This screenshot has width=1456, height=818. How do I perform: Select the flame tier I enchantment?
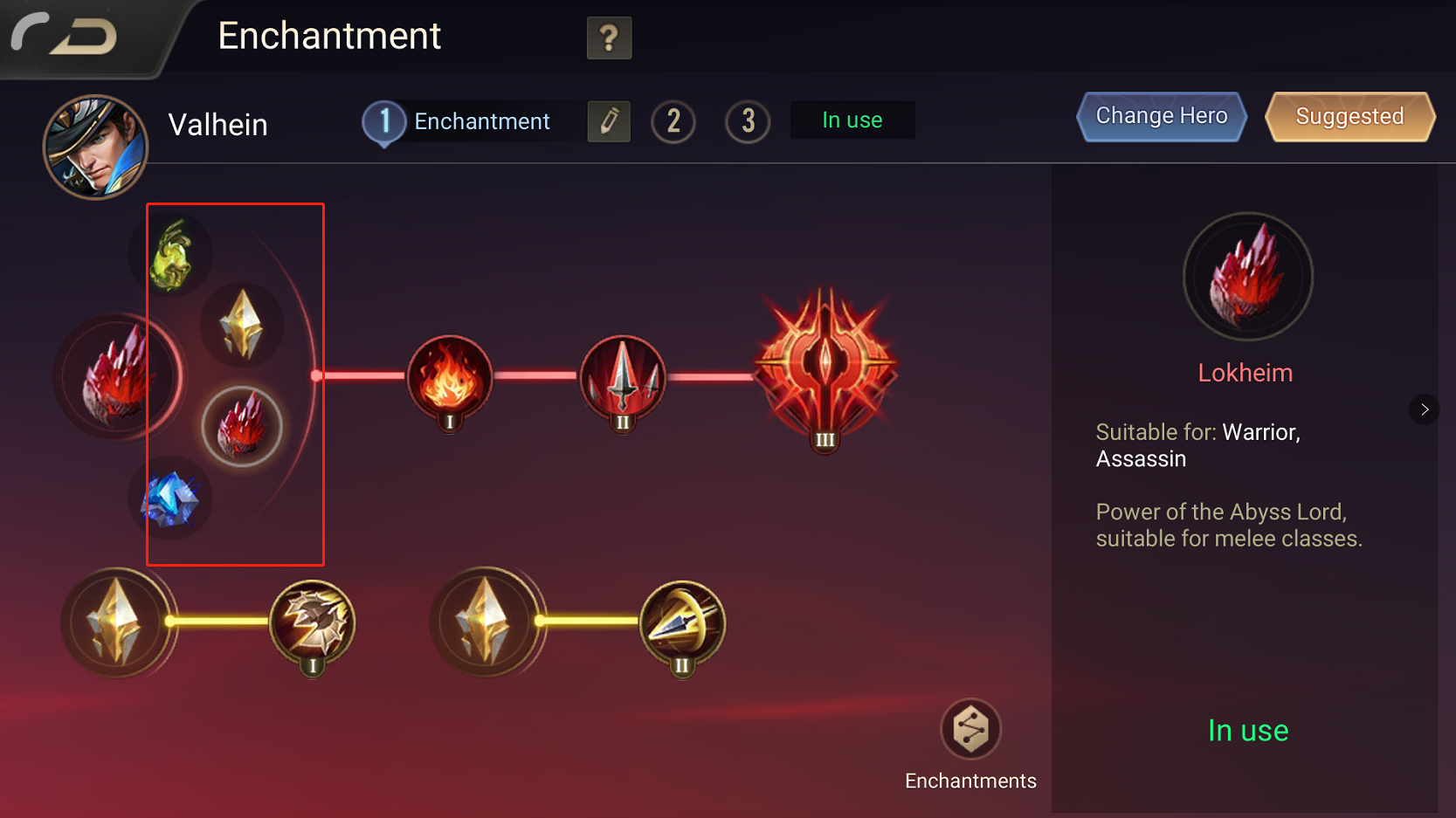(x=449, y=380)
